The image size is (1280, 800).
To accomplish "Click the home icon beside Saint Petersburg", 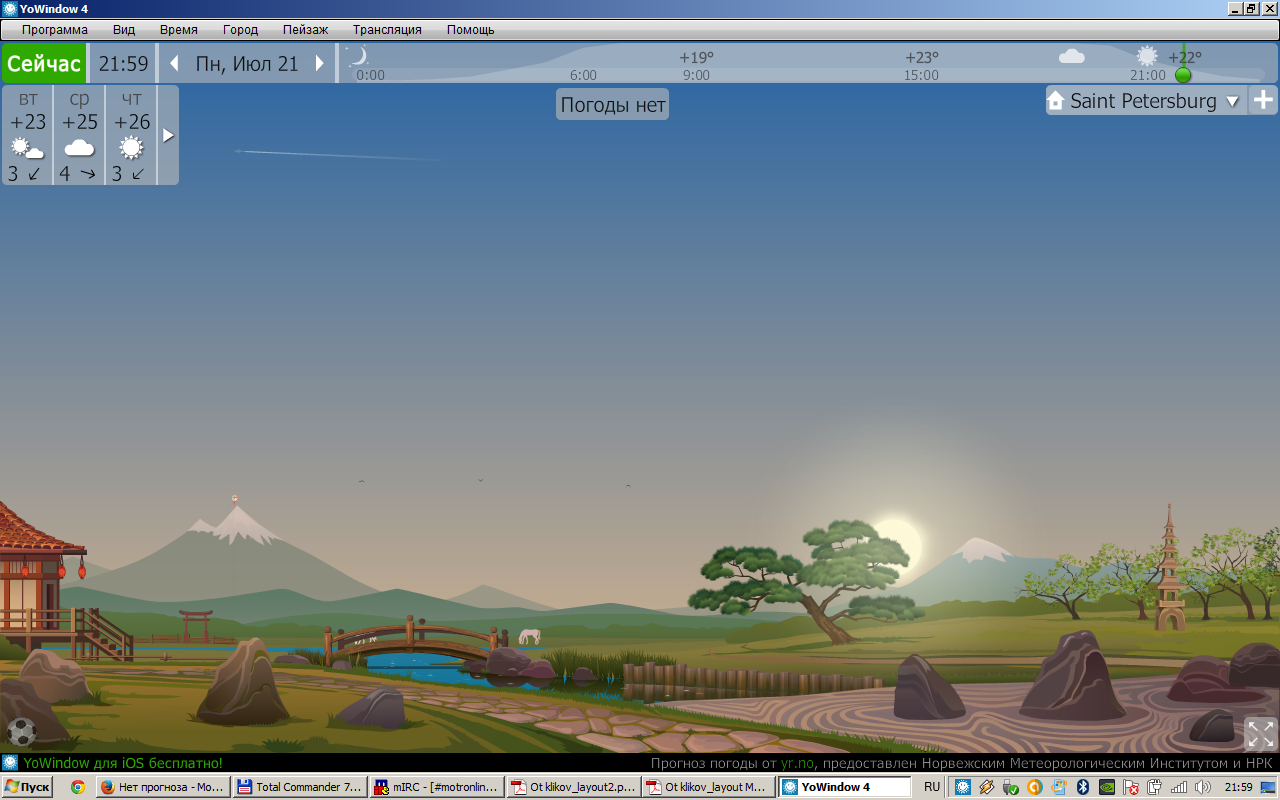I will point(1056,101).
